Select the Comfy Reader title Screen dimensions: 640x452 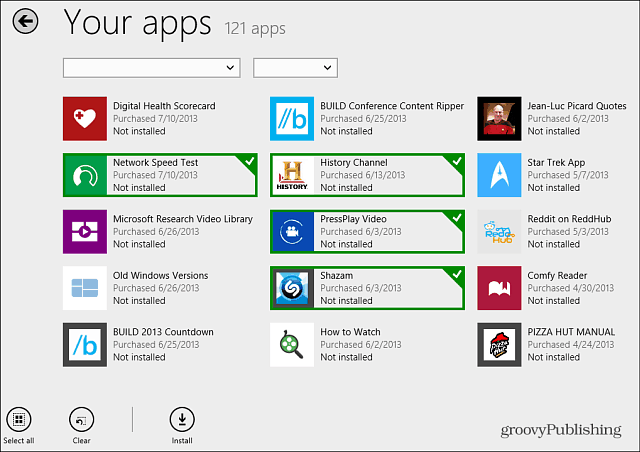pyautogui.click(x=557, y=276)
